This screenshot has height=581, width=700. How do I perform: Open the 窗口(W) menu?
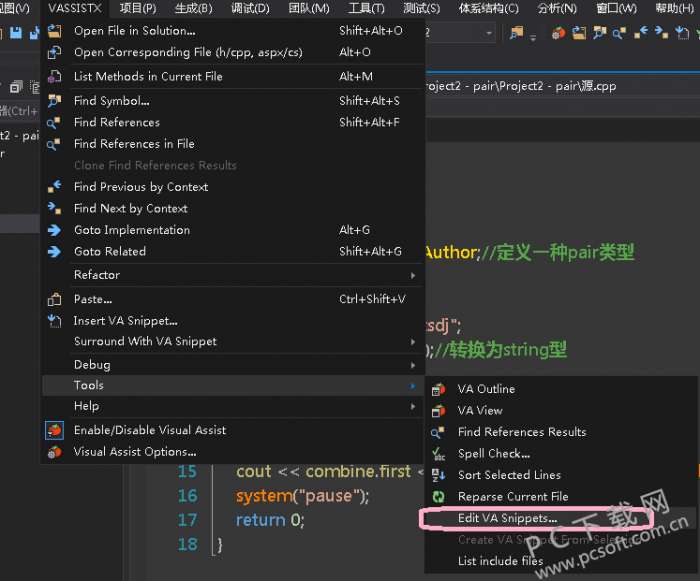click(x=617, y=8)
